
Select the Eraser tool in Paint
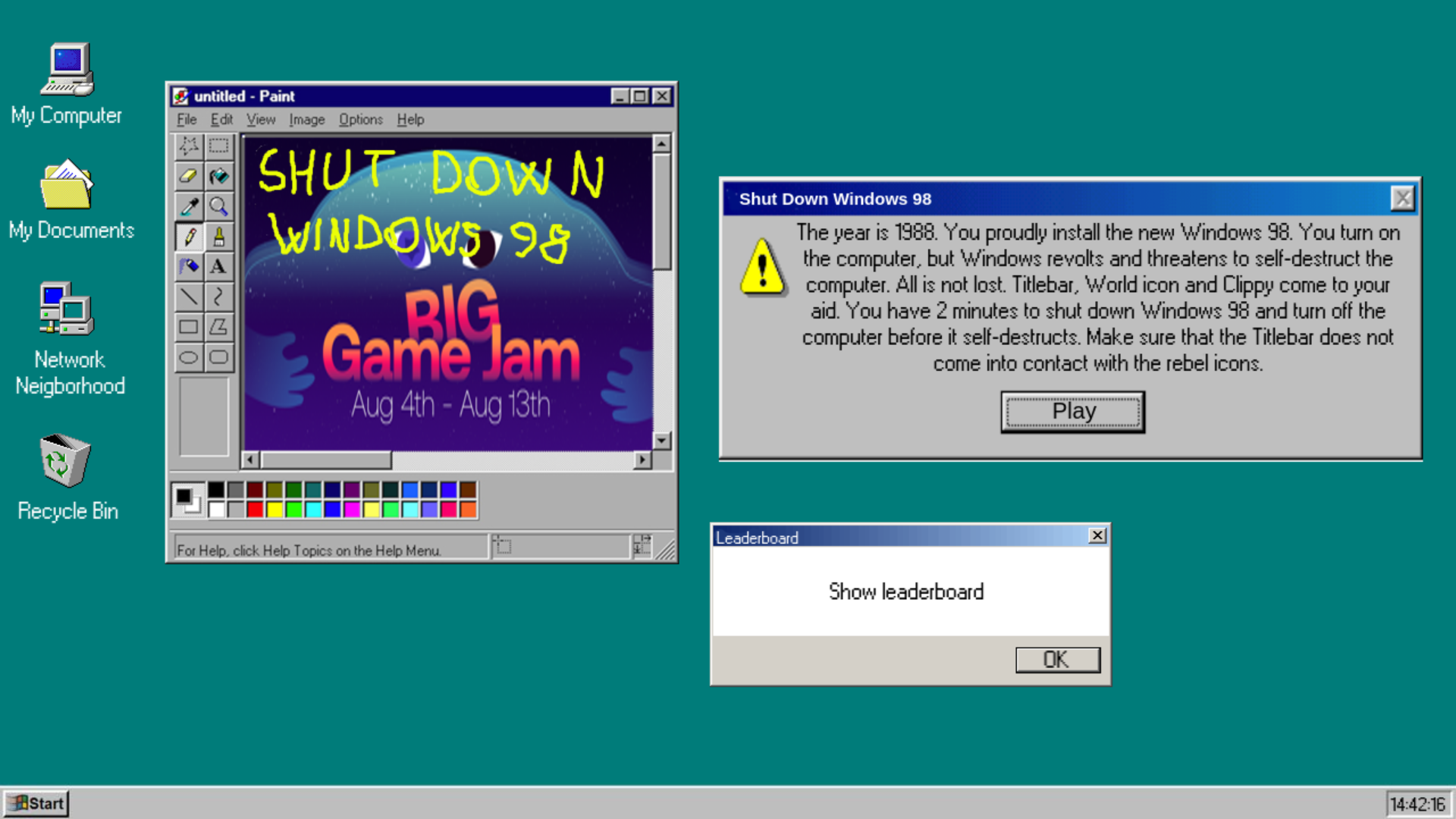click(x=189, y=176)
